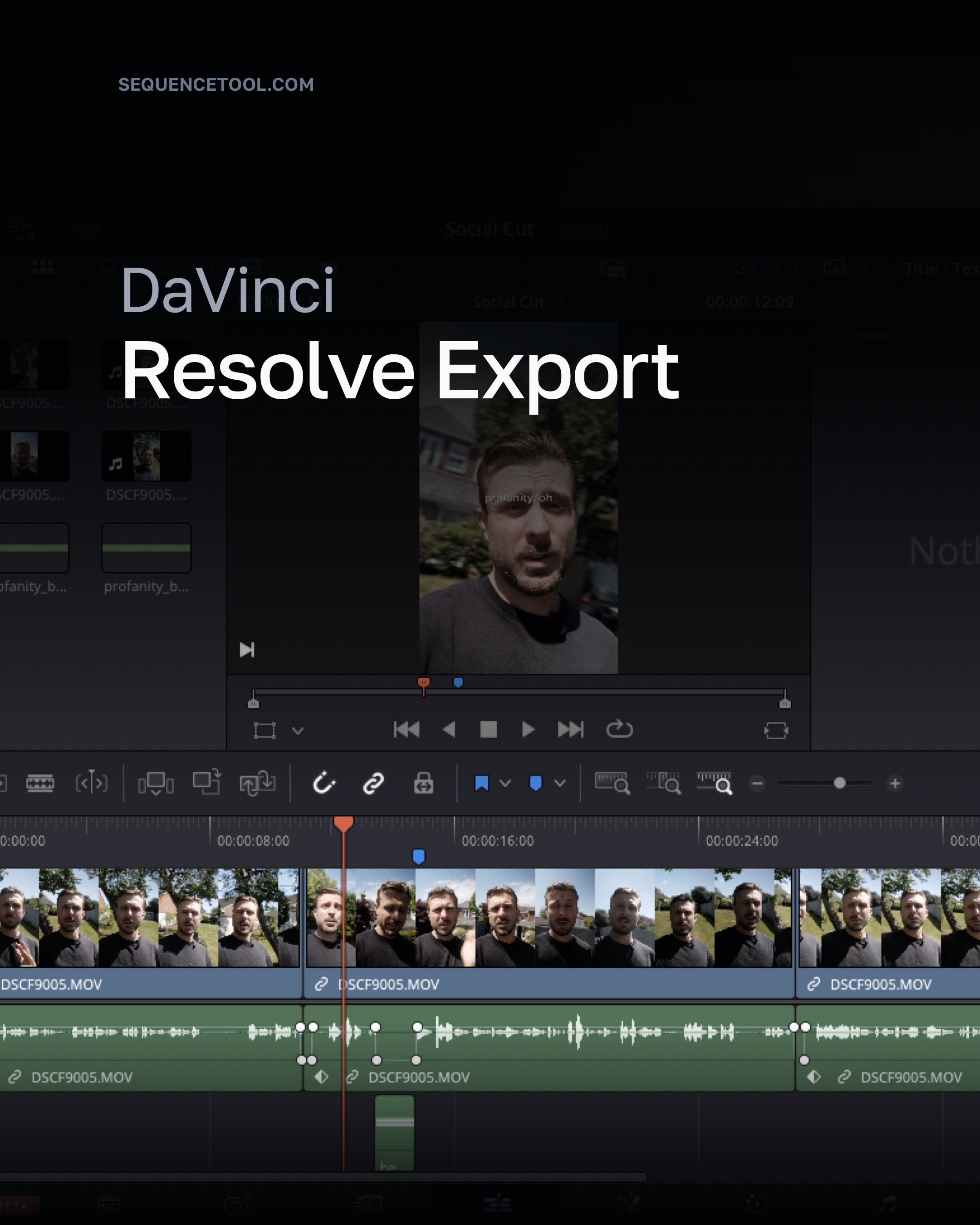Screen dimensions: 980x1225
Task: Click the Replace Clip toolbar icon
Action: [257, 784]
